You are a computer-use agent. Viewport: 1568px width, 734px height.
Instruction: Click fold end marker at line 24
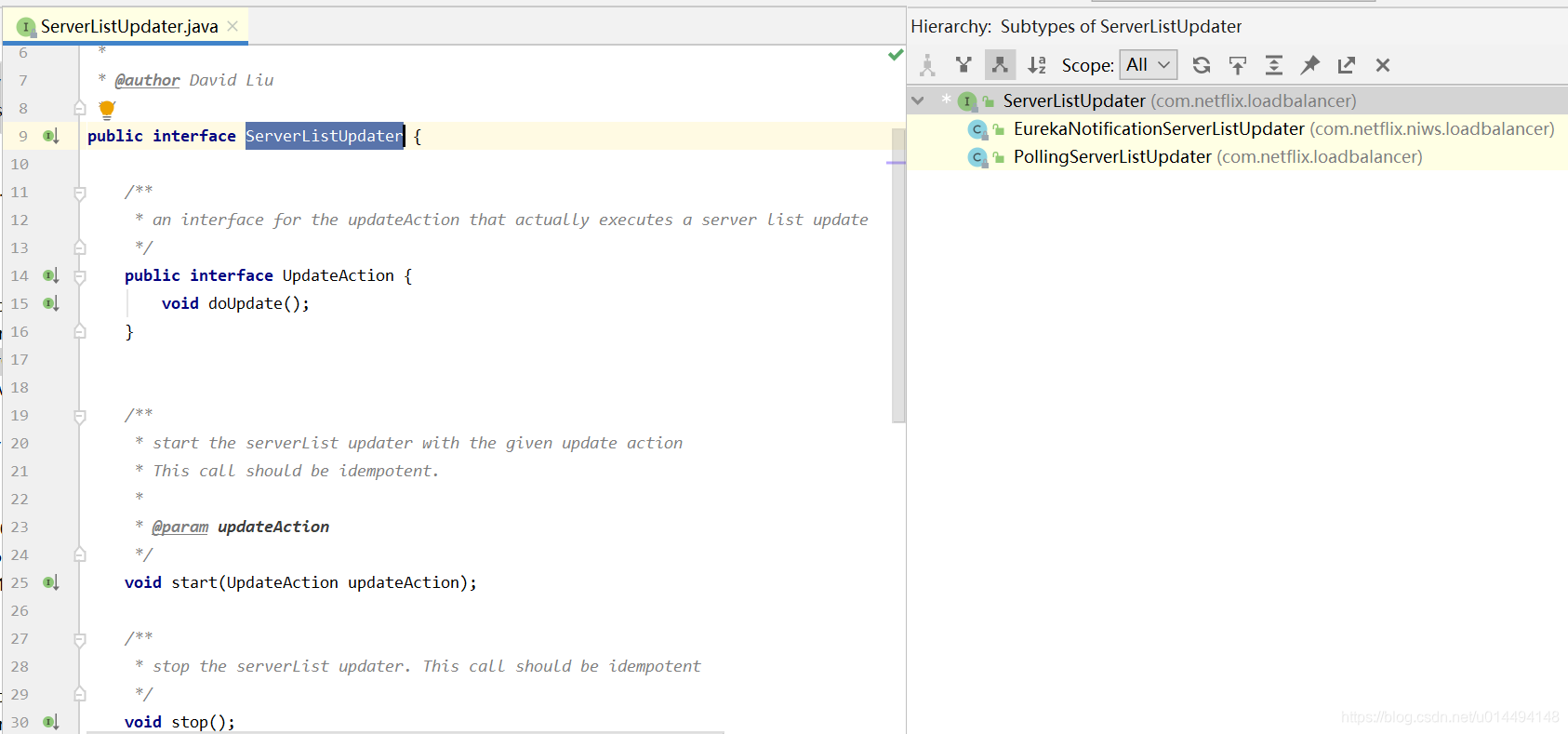[80, 554]
